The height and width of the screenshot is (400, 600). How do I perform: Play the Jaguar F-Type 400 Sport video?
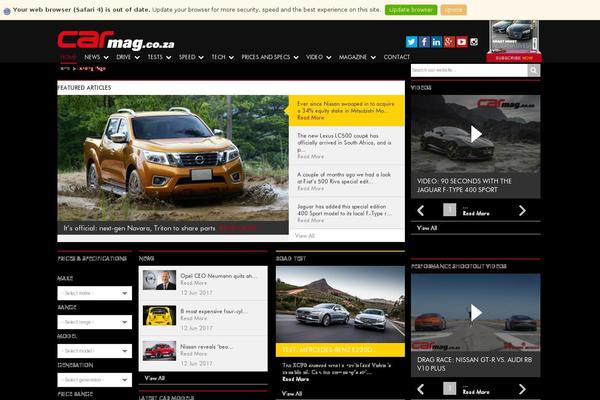click(x=476, y=134)
